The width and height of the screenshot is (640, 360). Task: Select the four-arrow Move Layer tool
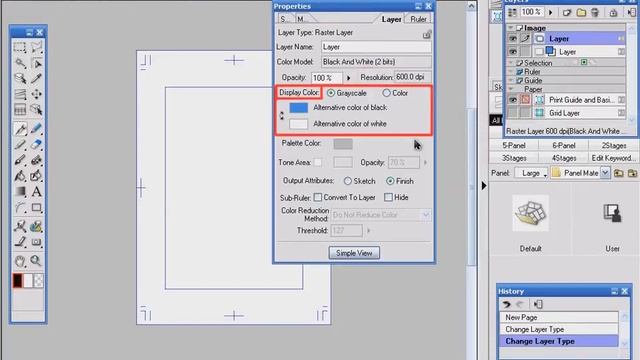36,94
